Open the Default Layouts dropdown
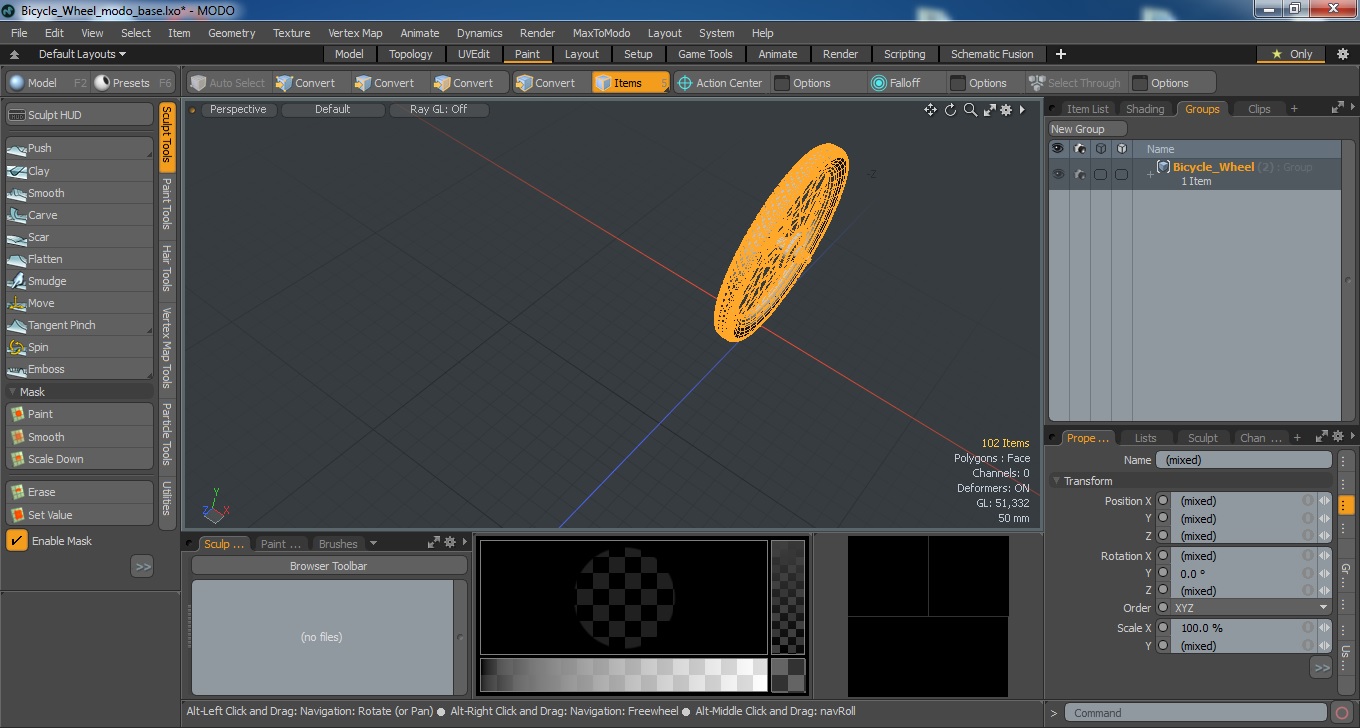1360x728 pixels. tap(82, 54)
